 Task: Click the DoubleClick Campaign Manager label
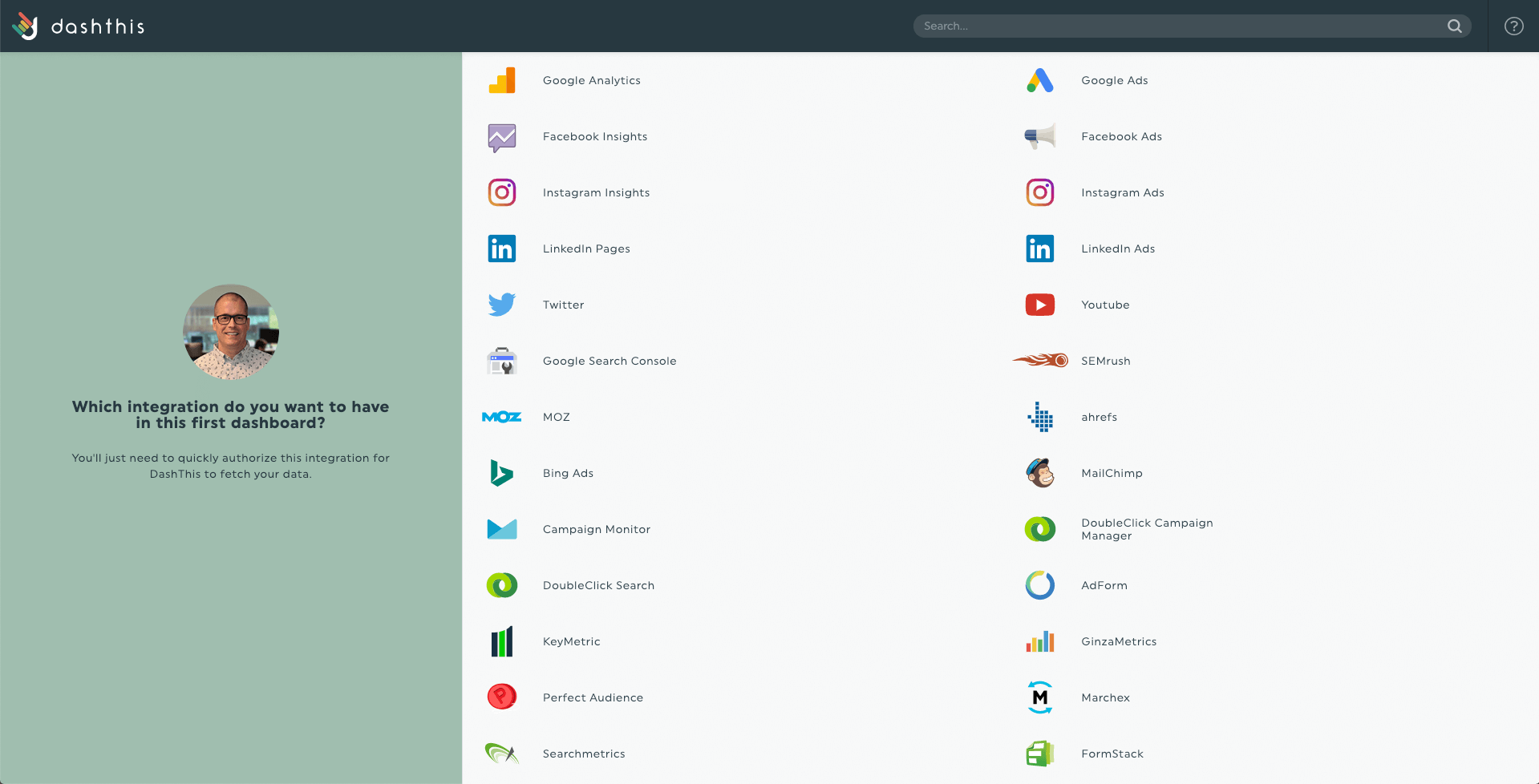click(x=1147, y=529)
